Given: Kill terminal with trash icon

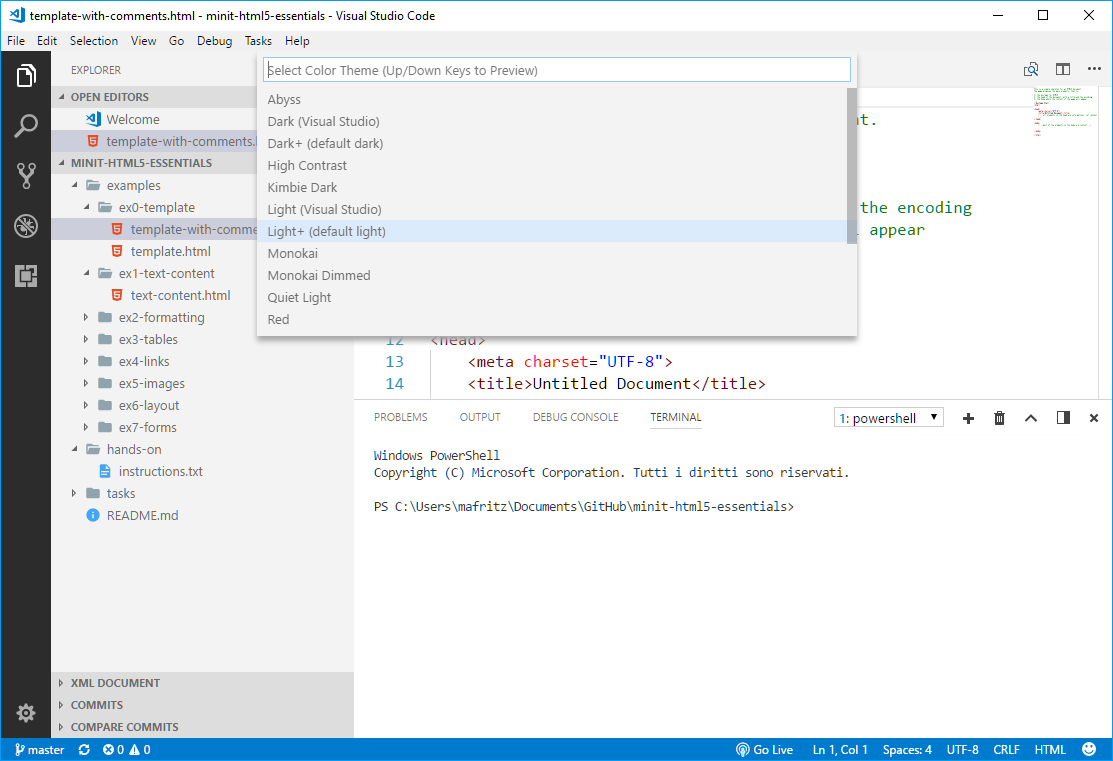Looking at the screenshot, I should point(999,418).
